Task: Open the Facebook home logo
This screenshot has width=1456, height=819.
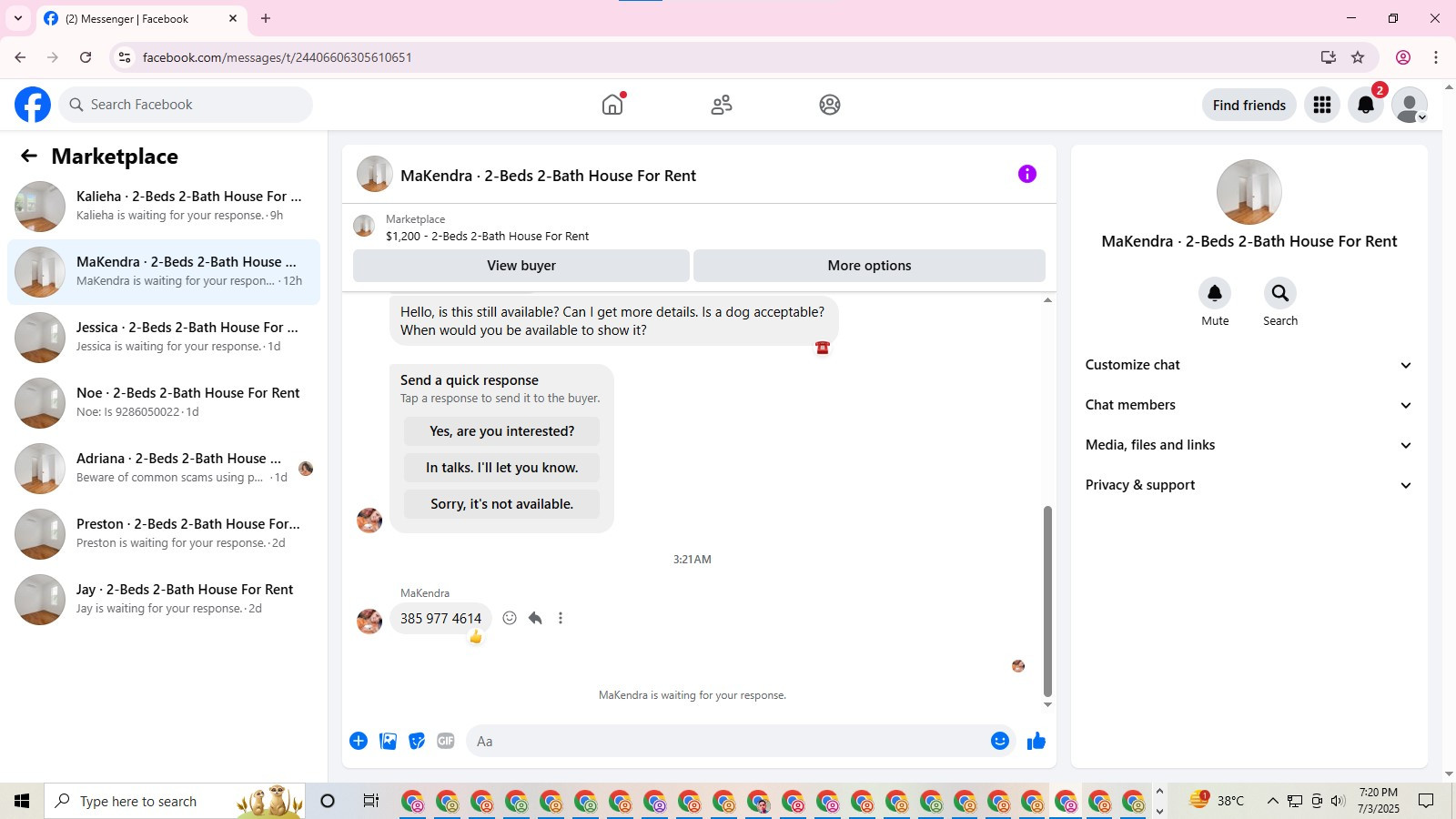Action: point(33,105)
